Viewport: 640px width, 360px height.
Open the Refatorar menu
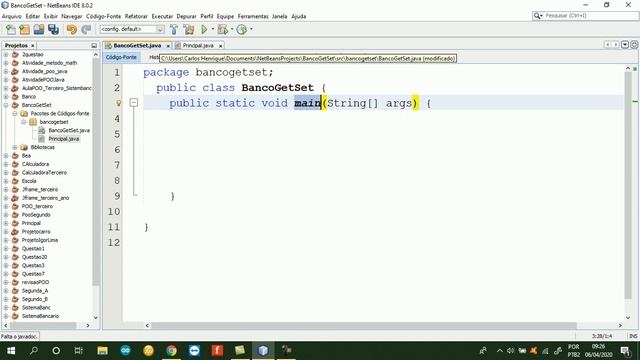136,16
